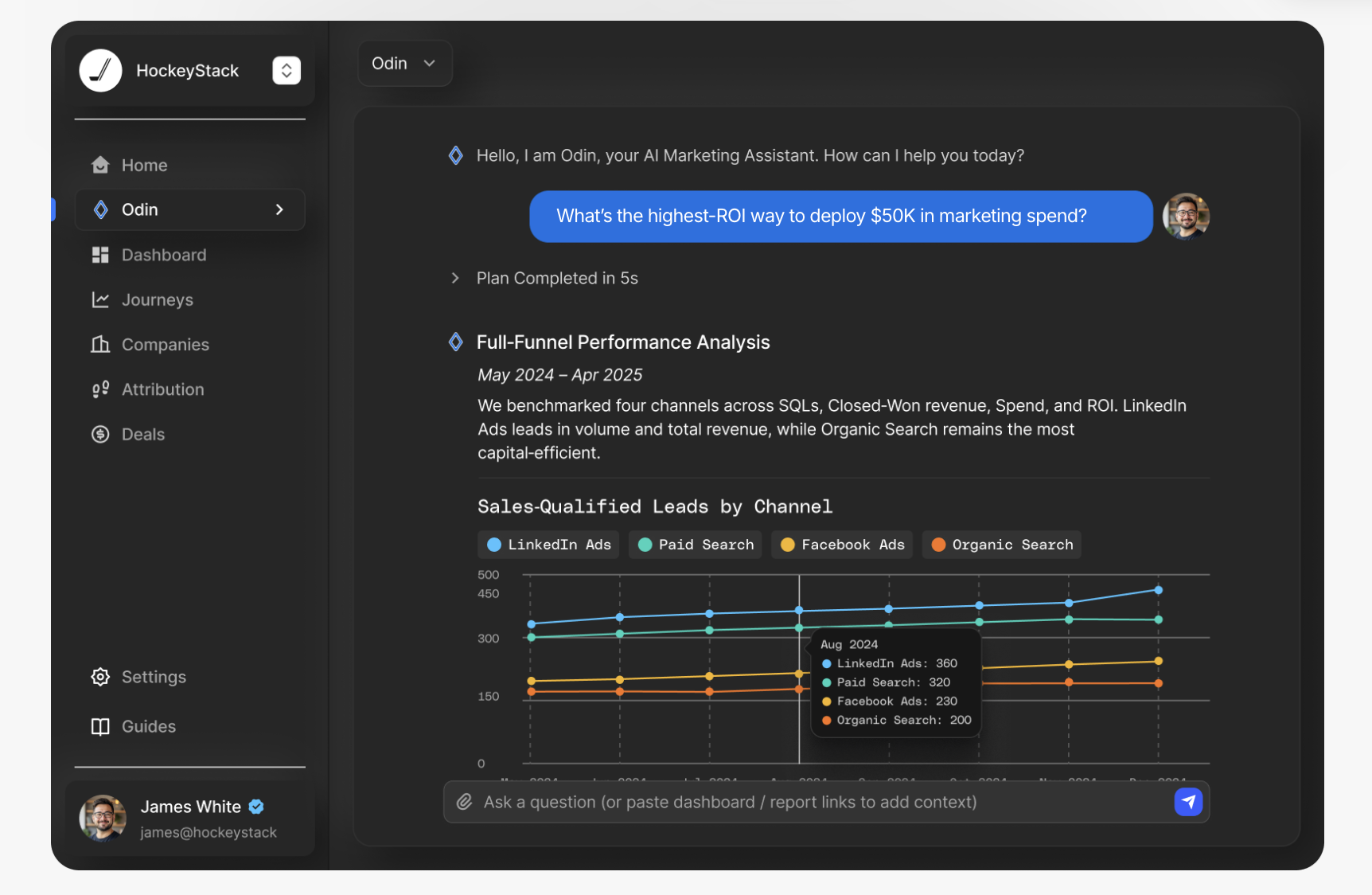Open the Odin dropdown at top
Viewport: 1372px width, 895px height.
(405, 63)
